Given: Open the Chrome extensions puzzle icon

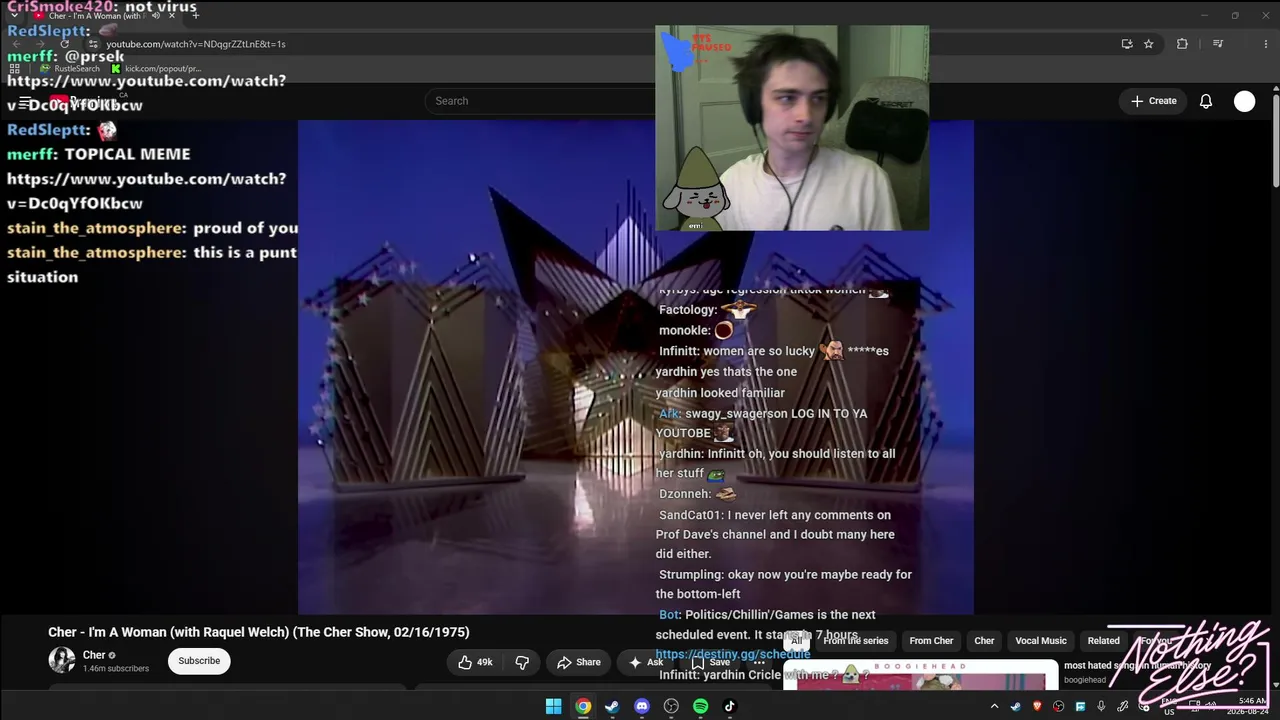Looking at the screenshot, I should point(1182,44).
